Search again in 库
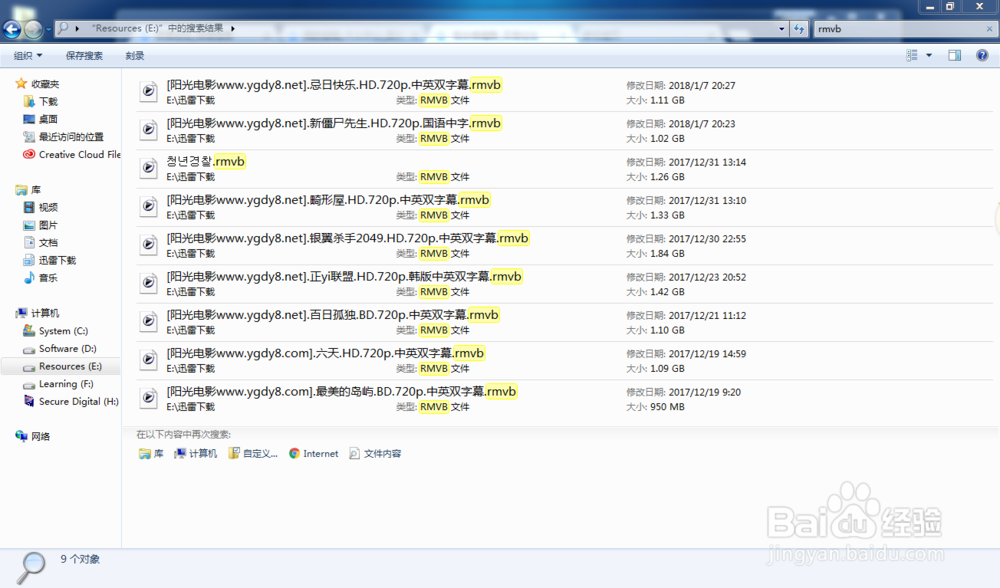Image resolution: width=1000 pixels, height=588 pixels. (x=151, y=453)
